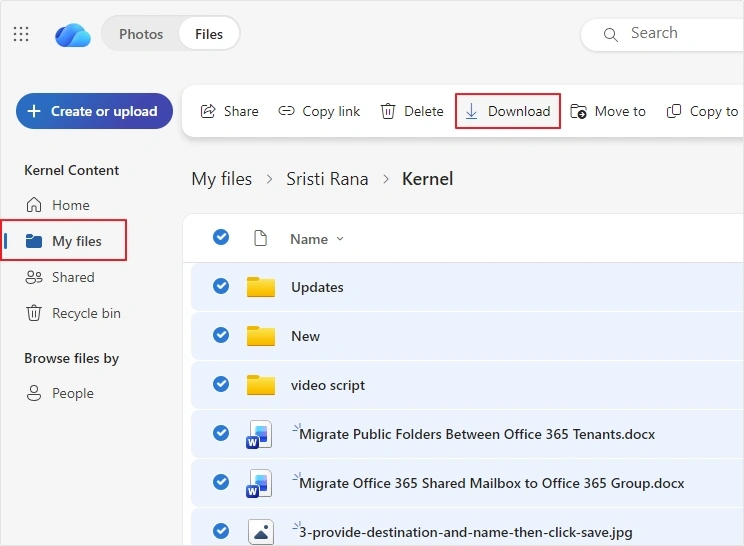Open the video script folder name

pos(328,385)
